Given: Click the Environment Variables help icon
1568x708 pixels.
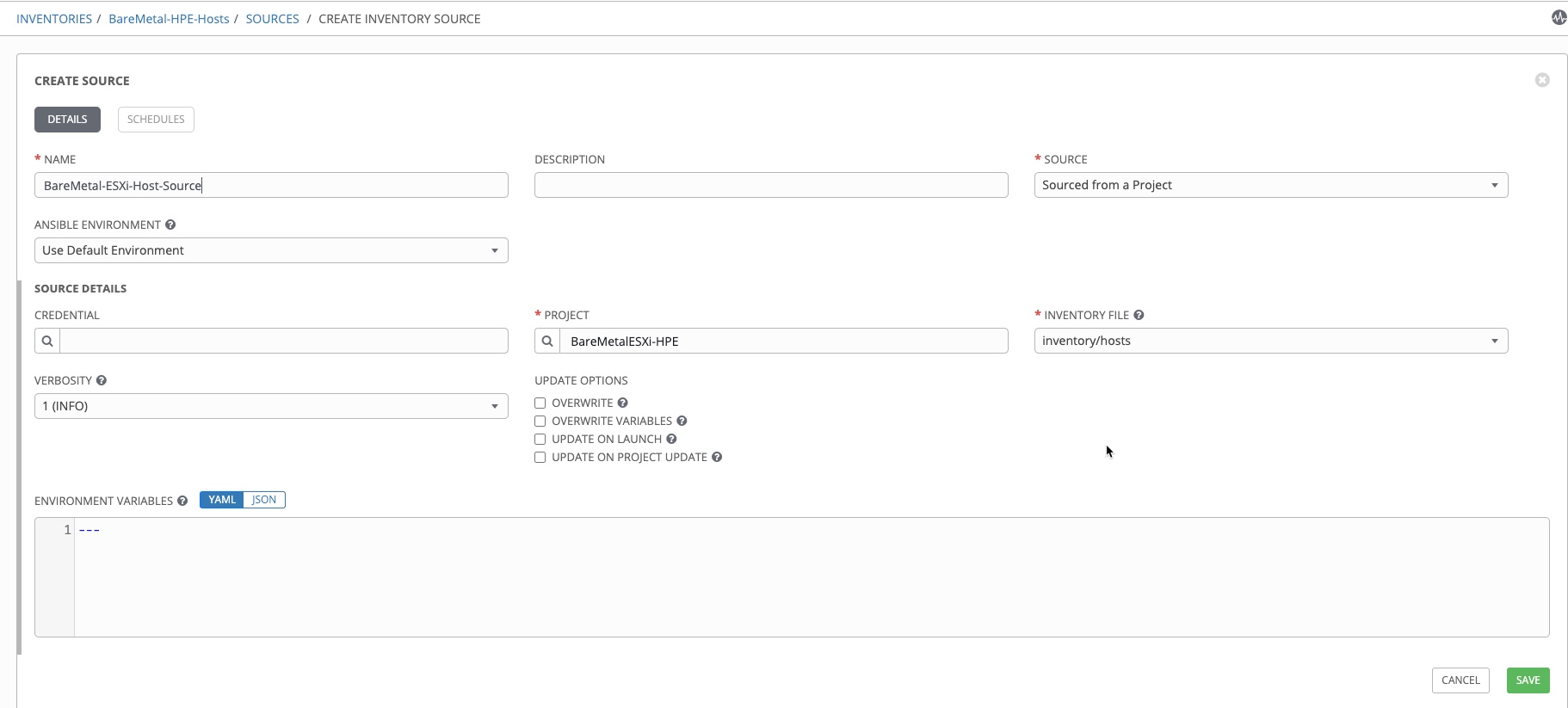Looking at the screenshot, I should click(x=182, y=501).
